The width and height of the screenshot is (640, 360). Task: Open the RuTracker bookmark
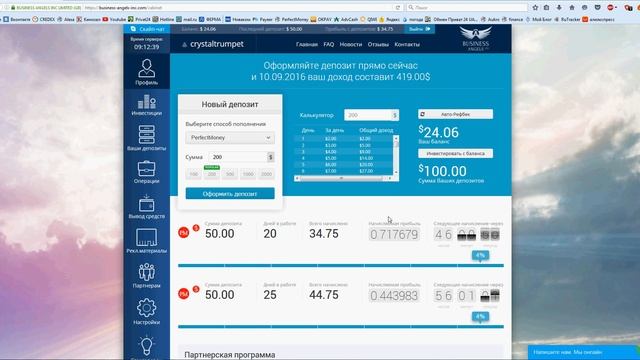[x=567, y=19]
